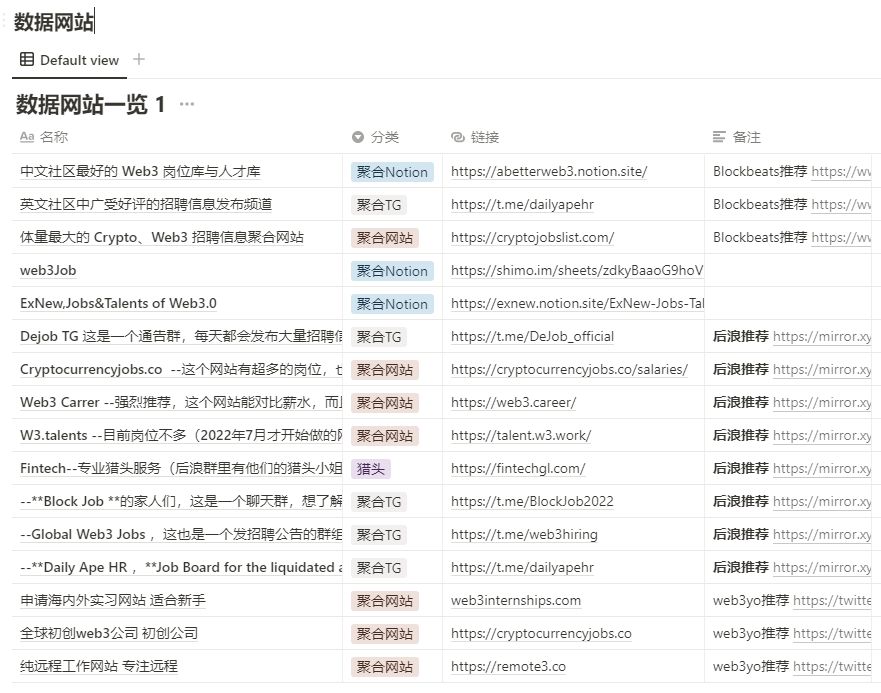Click 聚合网站 tag in the Web3 Carrer row

(385, 403)
